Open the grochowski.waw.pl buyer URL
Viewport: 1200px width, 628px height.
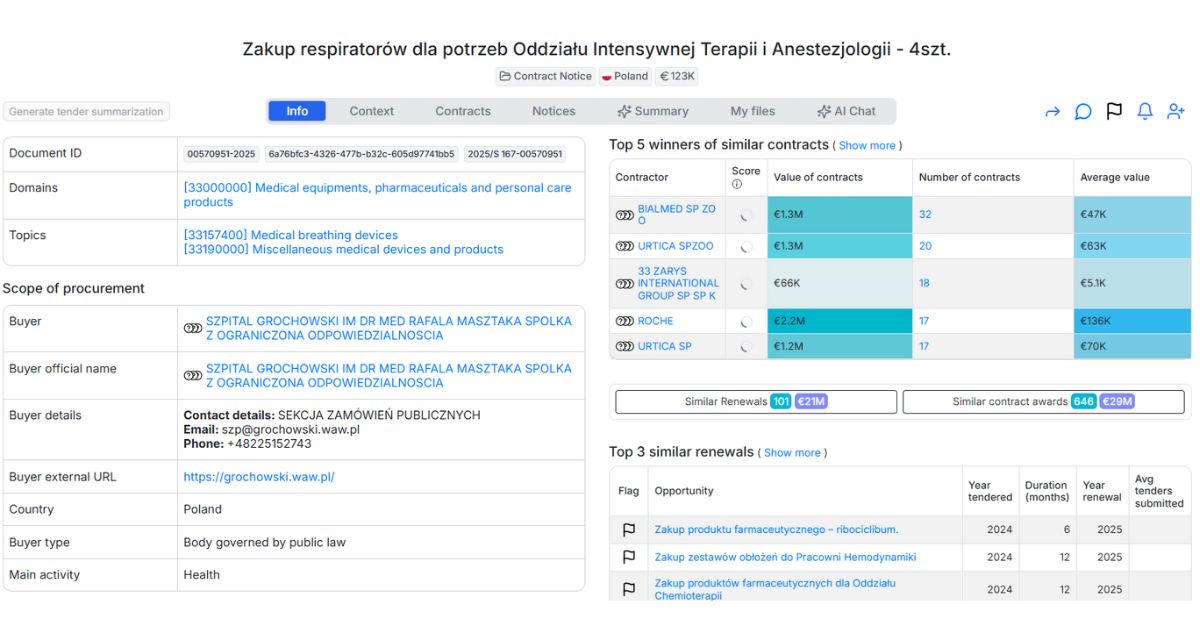click(259, 477)
